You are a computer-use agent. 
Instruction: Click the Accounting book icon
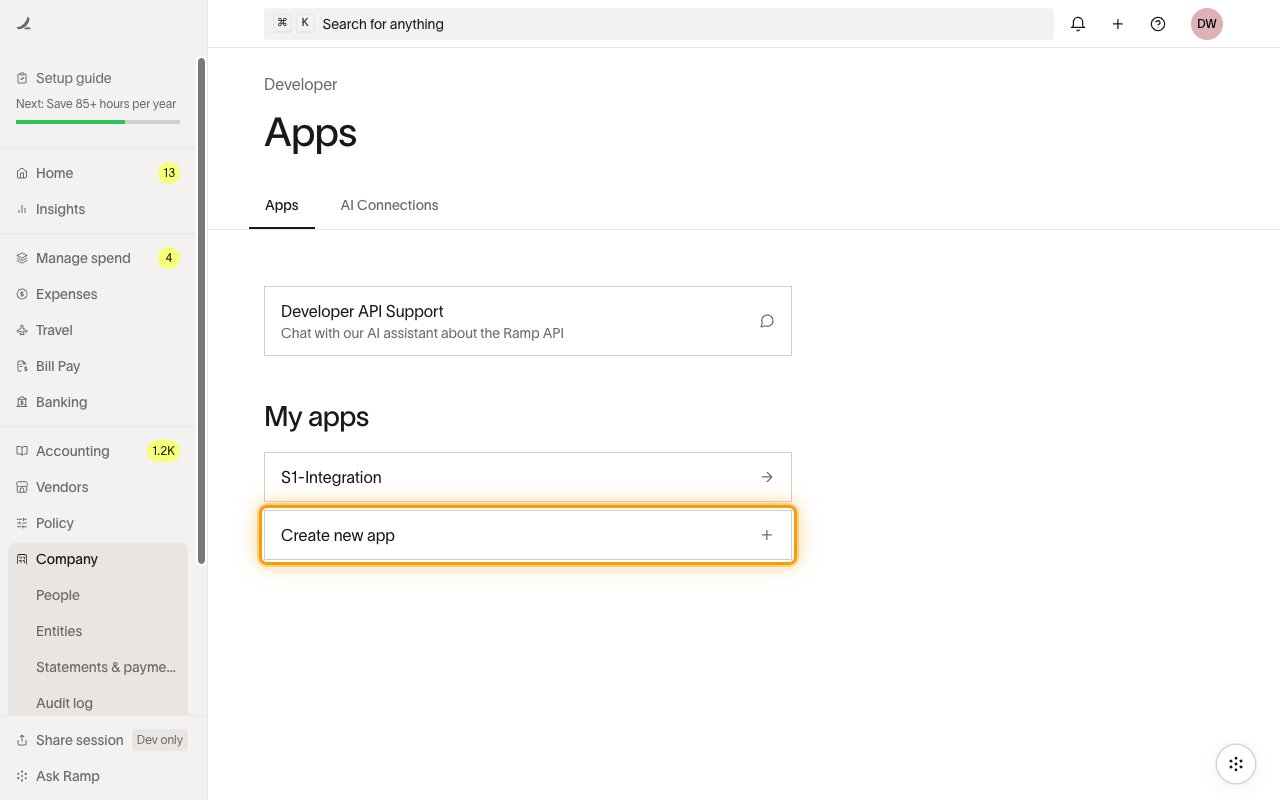22,451
